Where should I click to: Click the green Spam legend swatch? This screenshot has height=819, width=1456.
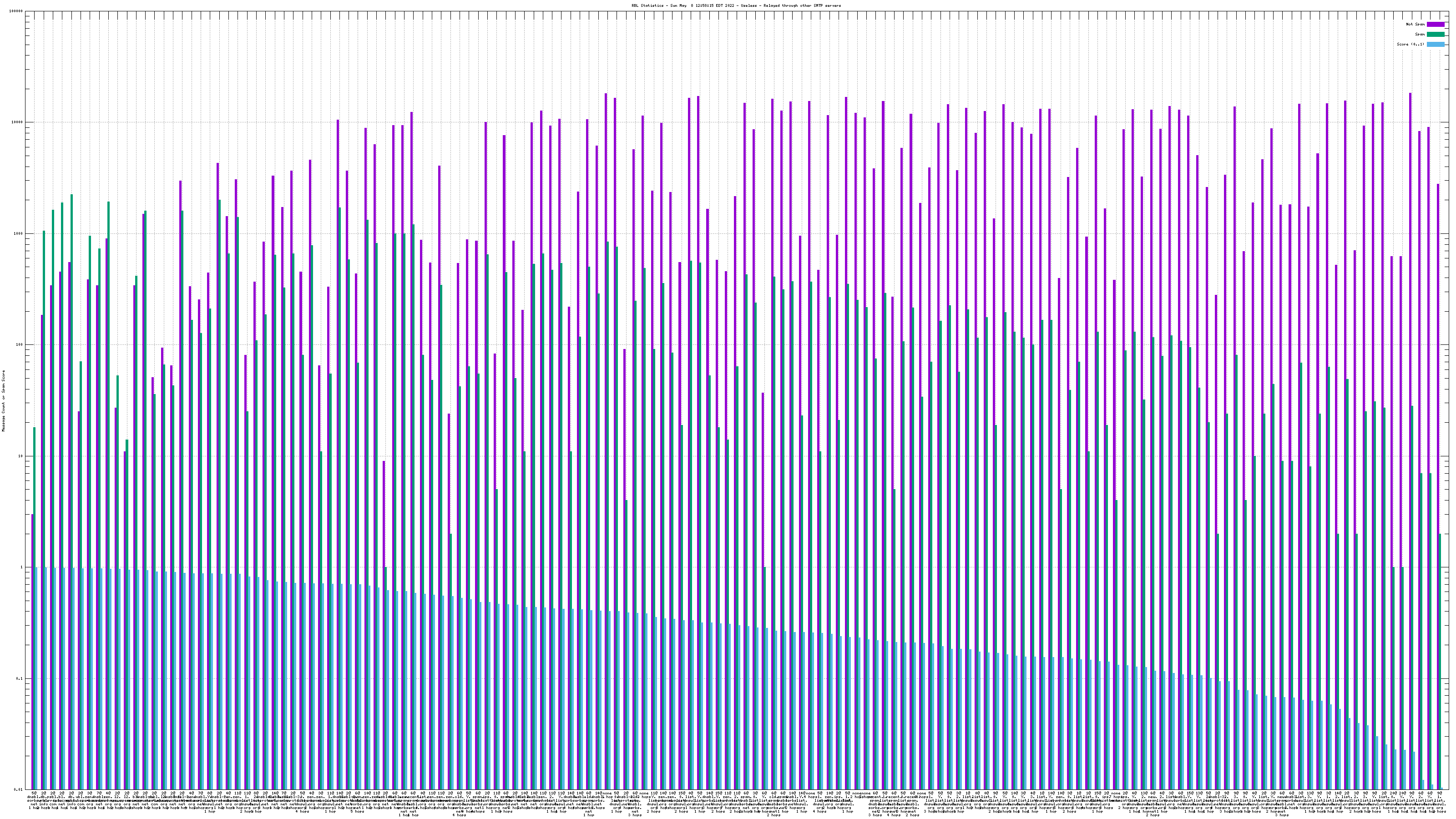[1435, 35]
